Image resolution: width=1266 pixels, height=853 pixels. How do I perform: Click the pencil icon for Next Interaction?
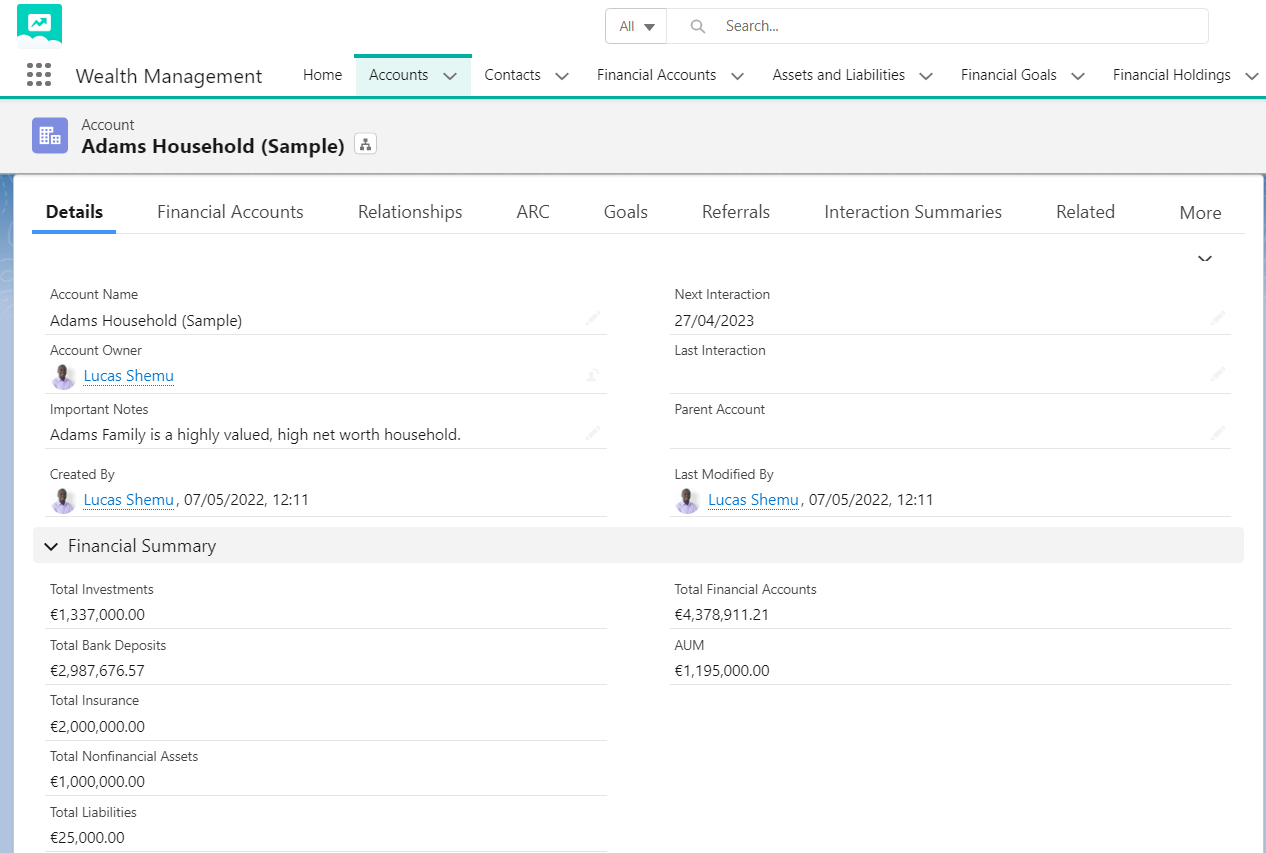(x=1217, y=318)
